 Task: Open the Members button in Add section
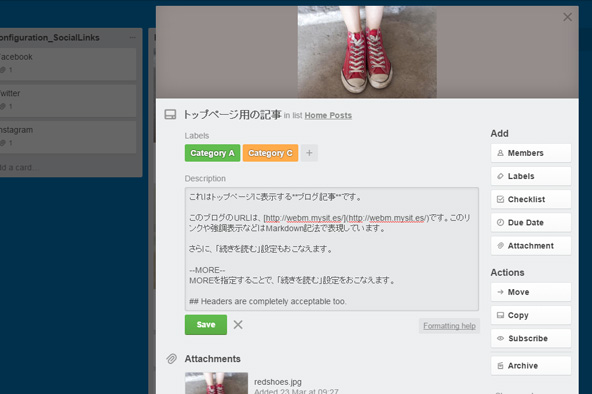click(531, 153)
